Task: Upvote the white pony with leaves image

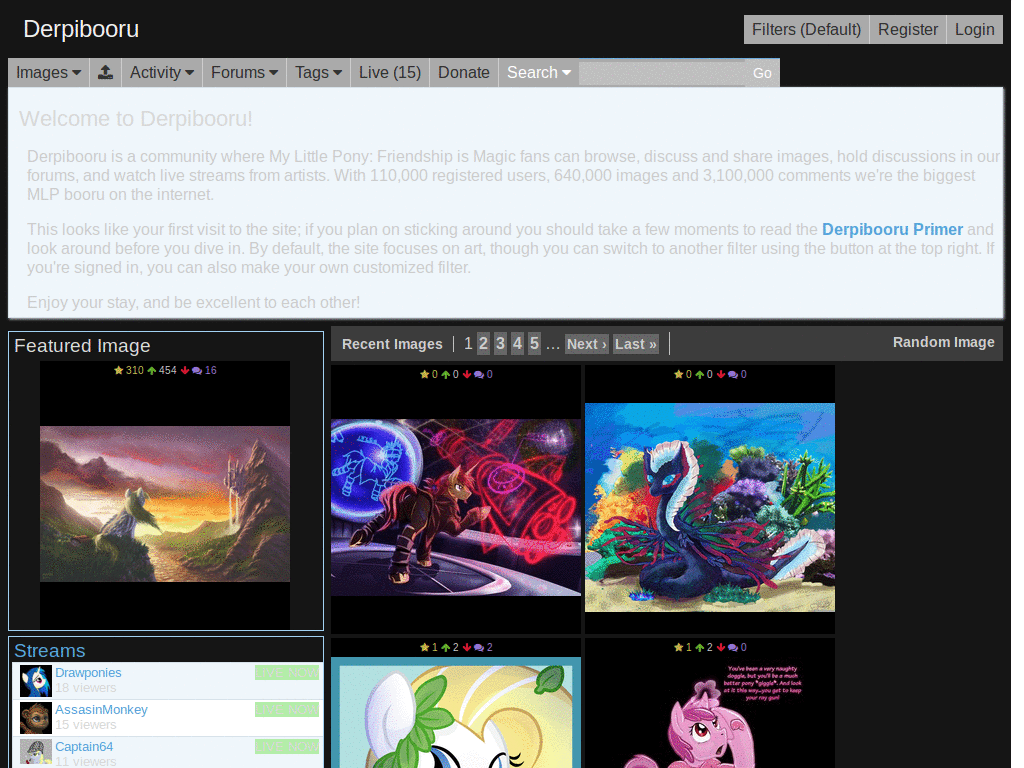Action: [x=445, y=647]
